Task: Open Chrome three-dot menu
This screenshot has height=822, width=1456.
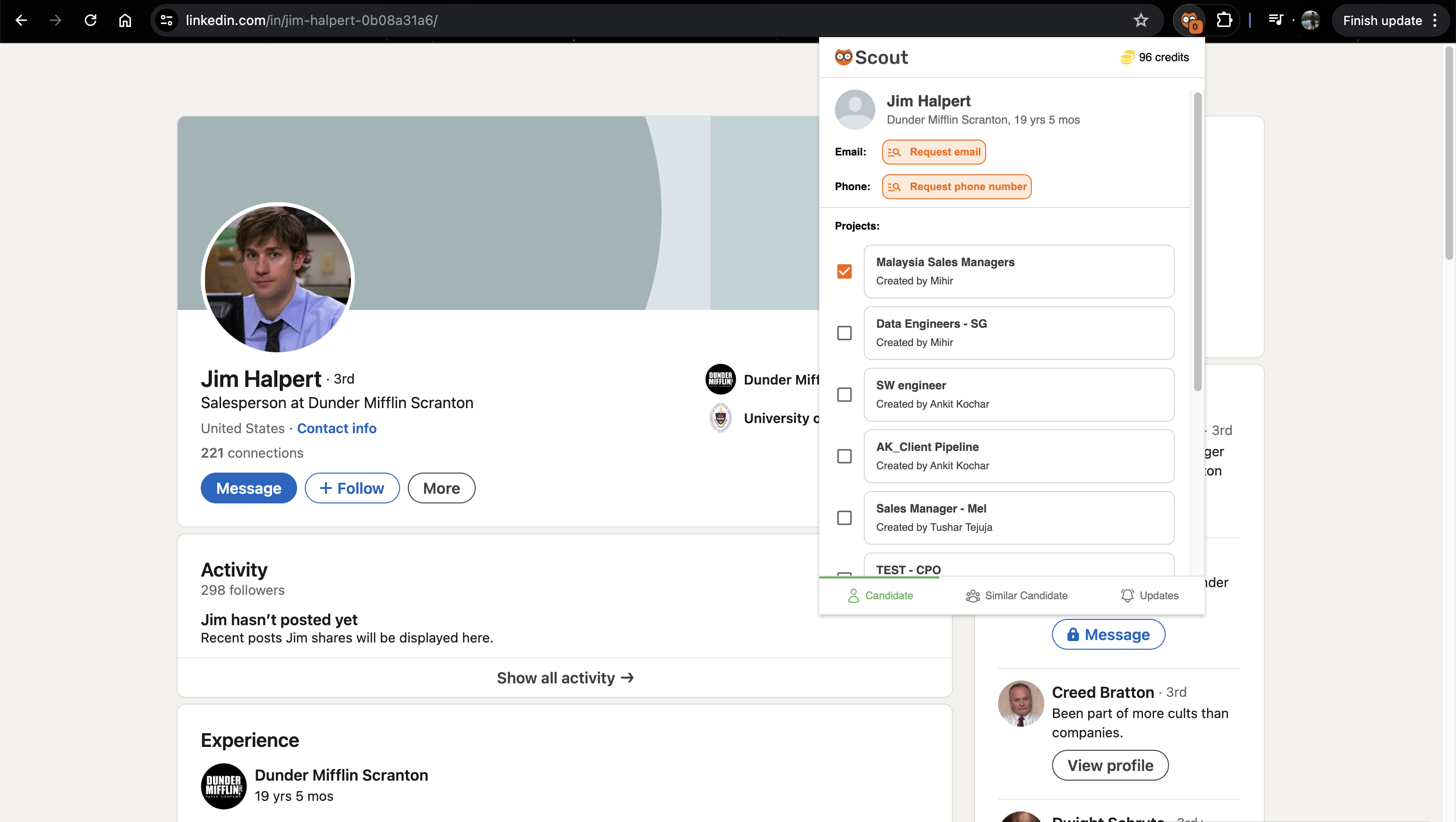Action: click(1434, 20)
